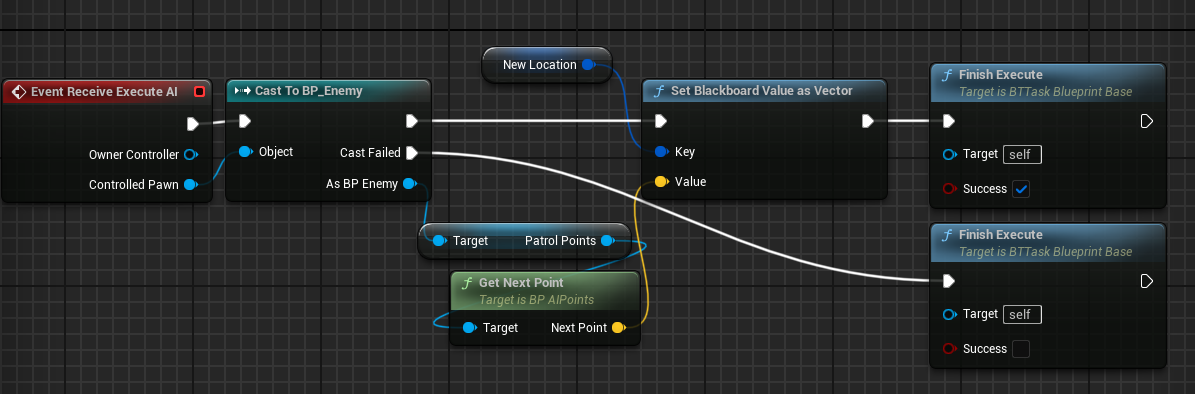
Task: Click the 'Cast Failed' label text
Action: (x=370, y=152)
